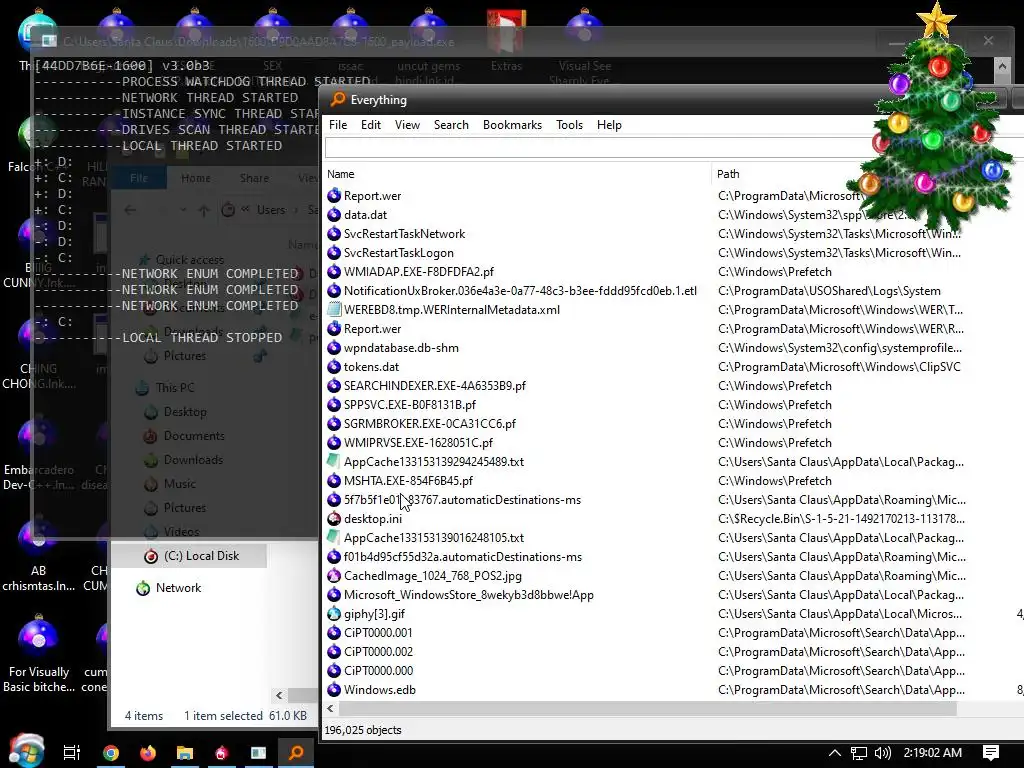Open the Windows Start button
This screenshot has height=768, width=1024.
tap(27, 752)
